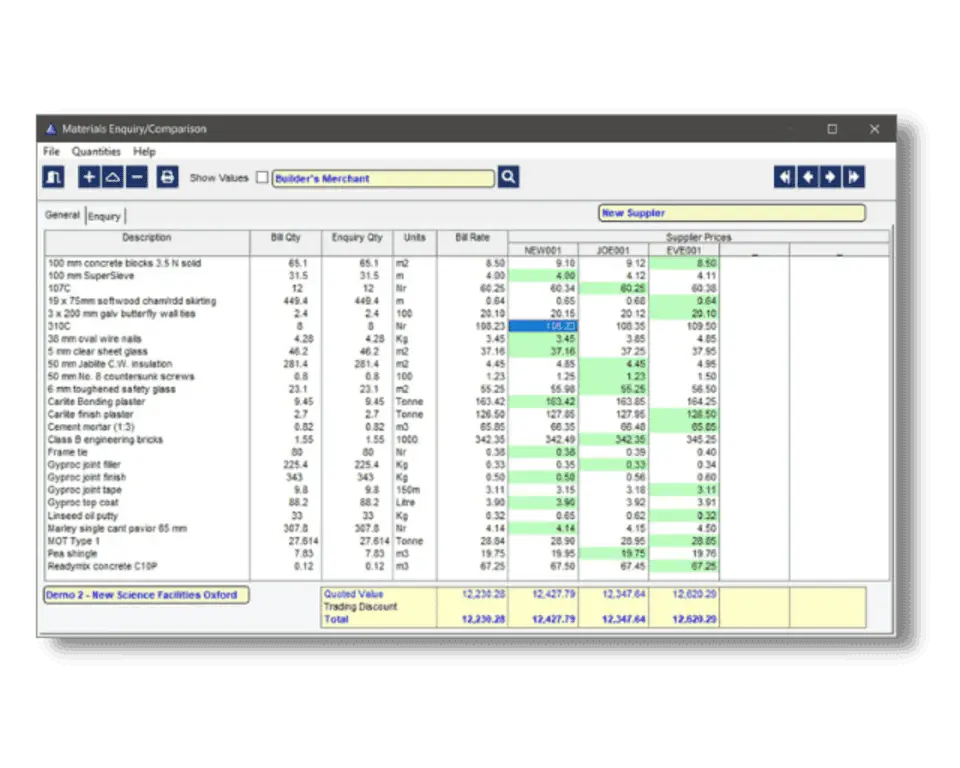Click the plus add icon
960x768 pixels.
pos(89,177)
